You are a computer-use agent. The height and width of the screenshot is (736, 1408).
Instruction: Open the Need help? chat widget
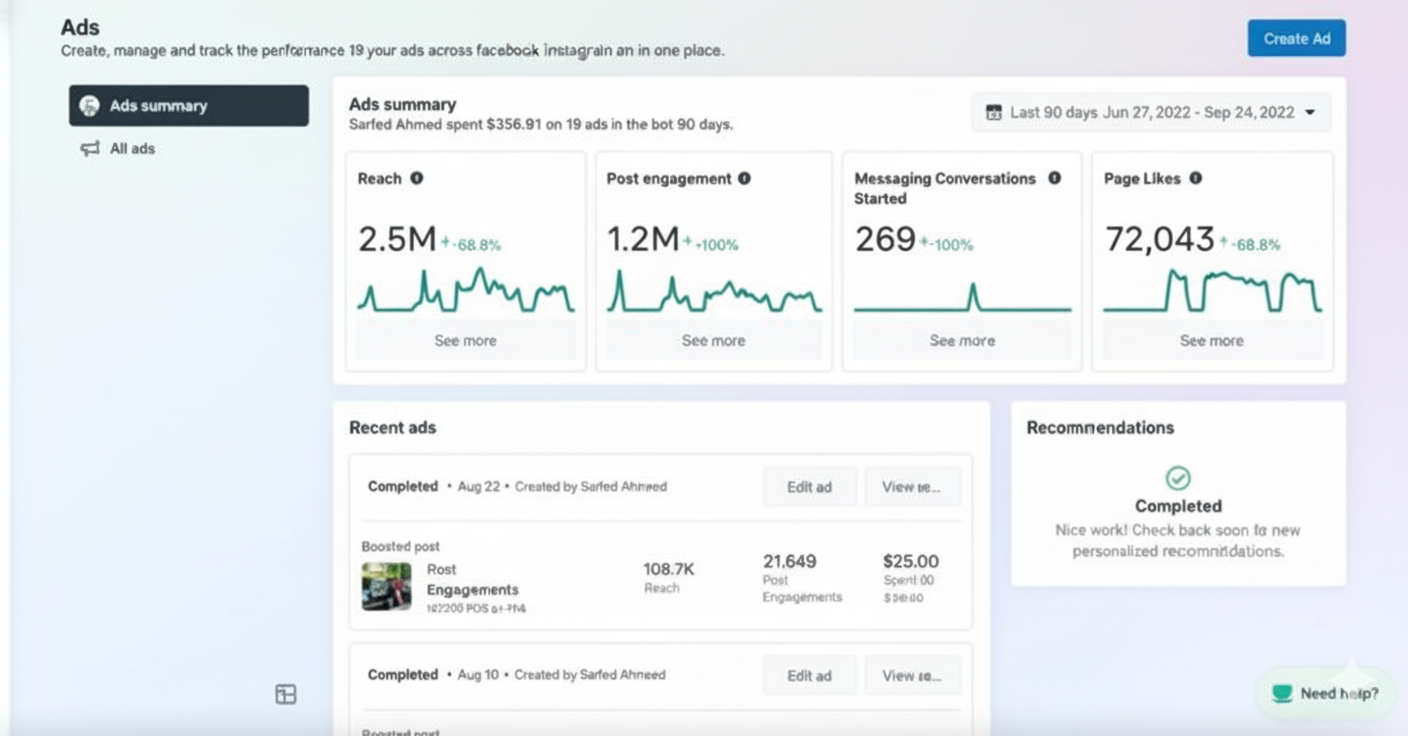point(1326,693)
